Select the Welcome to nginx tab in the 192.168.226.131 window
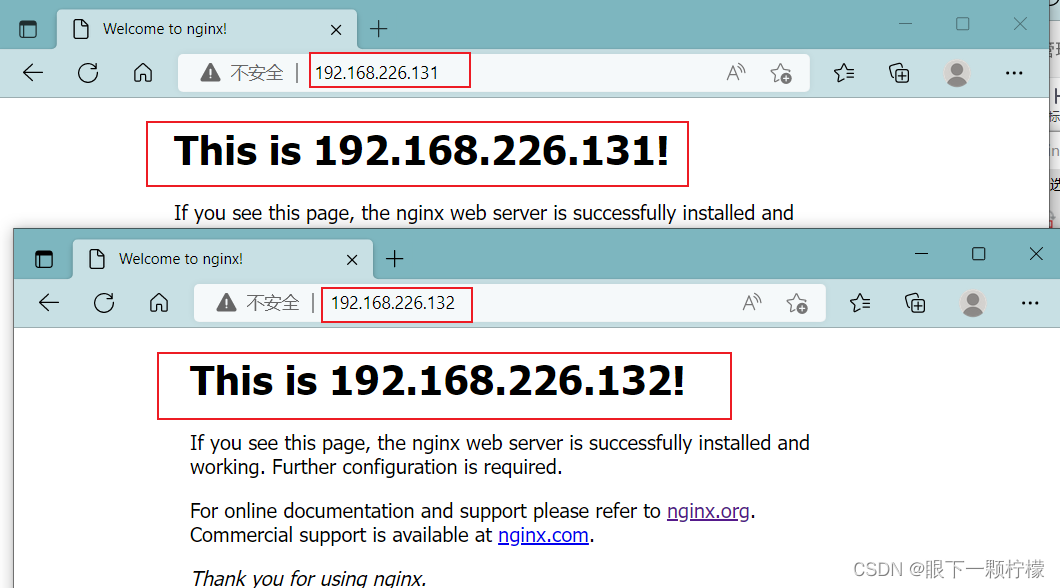Viewport: 1060px width, 588px height. [207, 29]
